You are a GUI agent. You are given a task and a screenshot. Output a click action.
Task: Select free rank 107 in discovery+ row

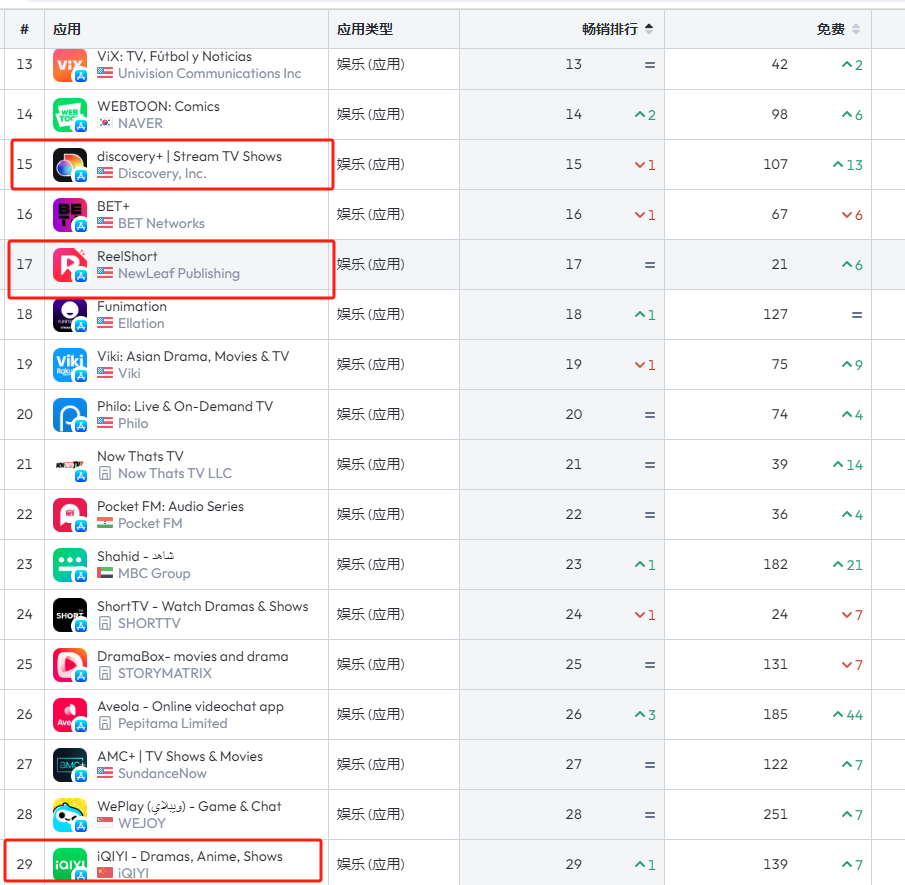tap(775, 165)
